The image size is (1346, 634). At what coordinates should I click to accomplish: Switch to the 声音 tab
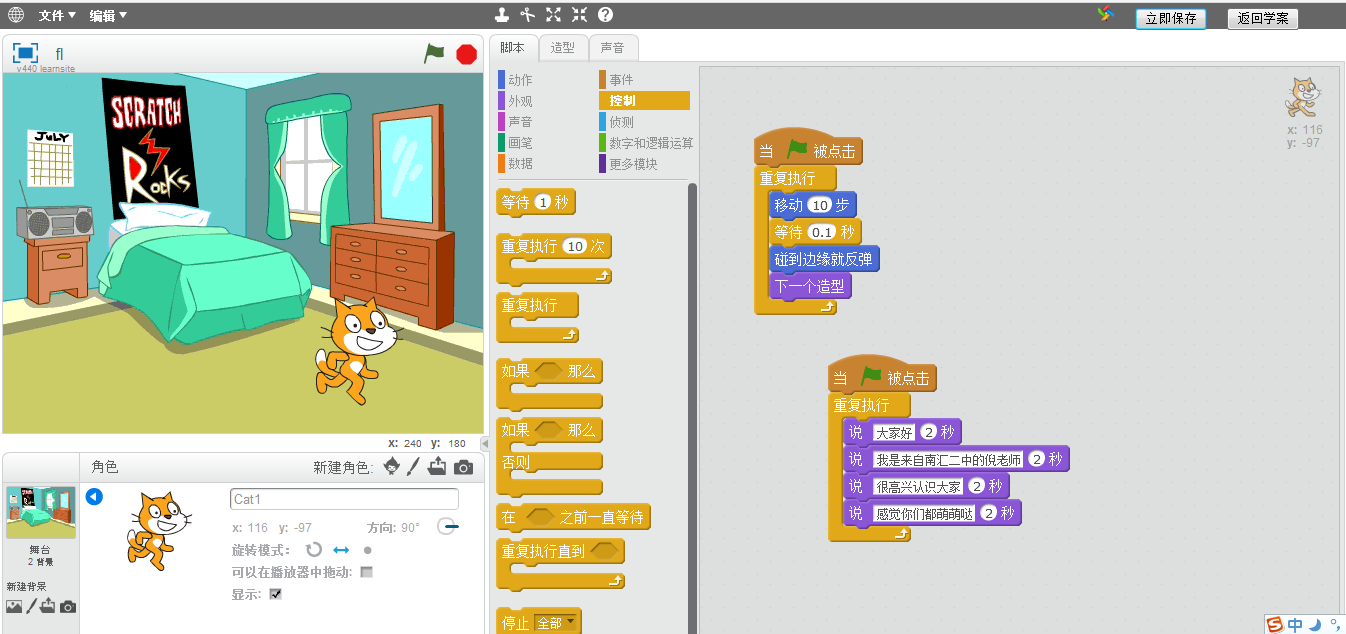[x=613, y=47]
